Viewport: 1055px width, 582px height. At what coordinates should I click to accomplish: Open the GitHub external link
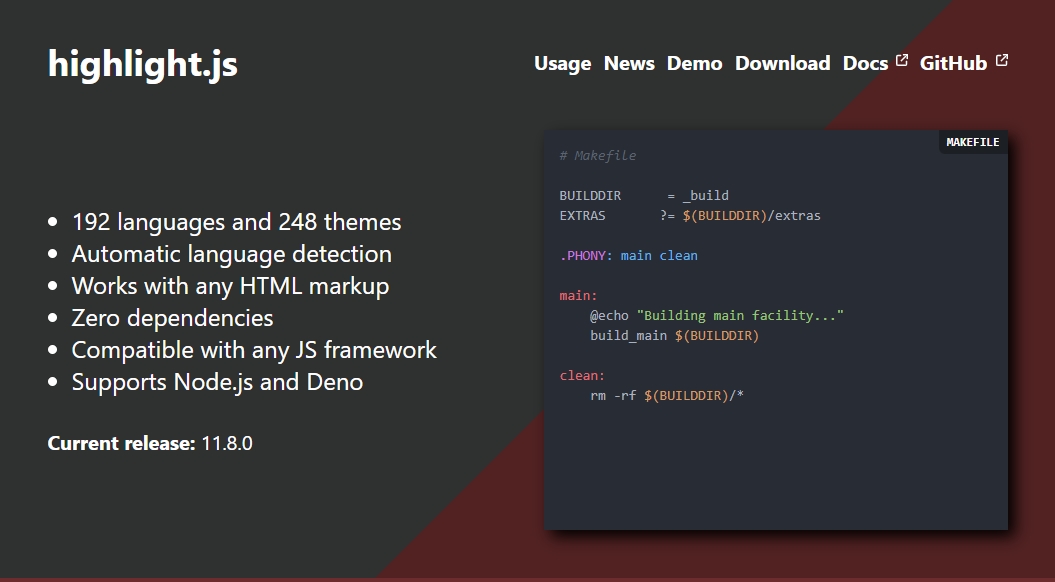pos(953,63)
